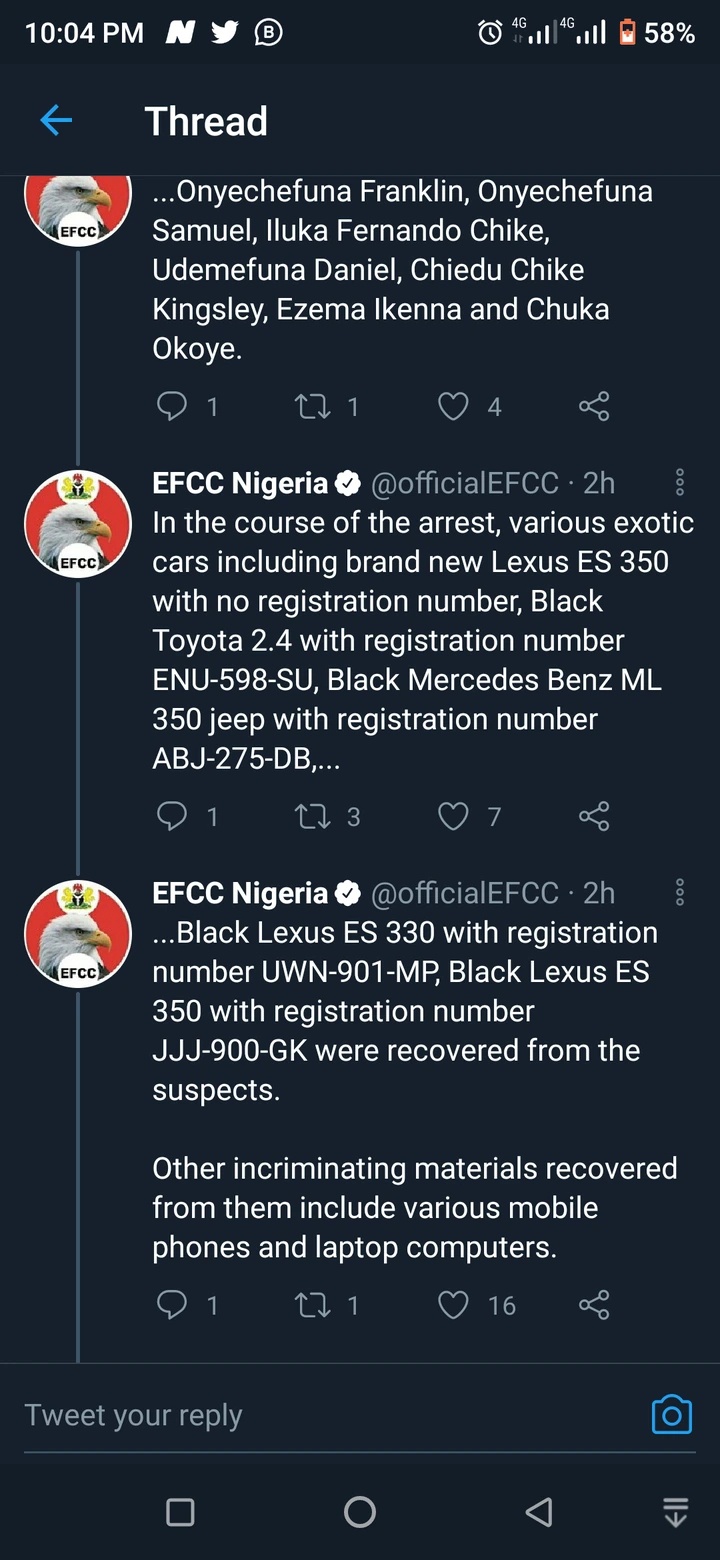Screen dimensions: 720x1560
Task: Open EFCC Nigeria profile name on last tweet
Action: click(240, 893)
